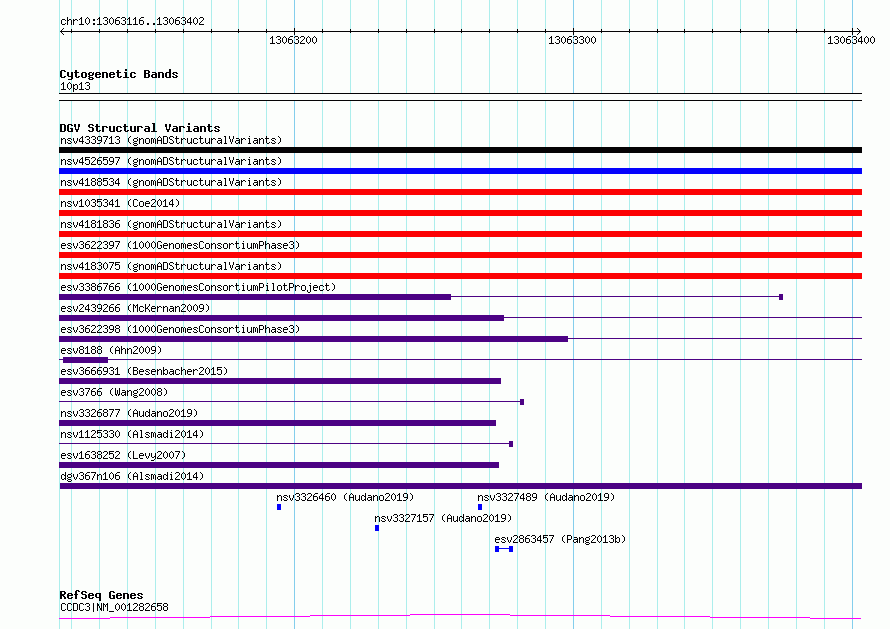Open the RefSeq Genes track heading
Viewport: 890px width, 629px height.
101,595
